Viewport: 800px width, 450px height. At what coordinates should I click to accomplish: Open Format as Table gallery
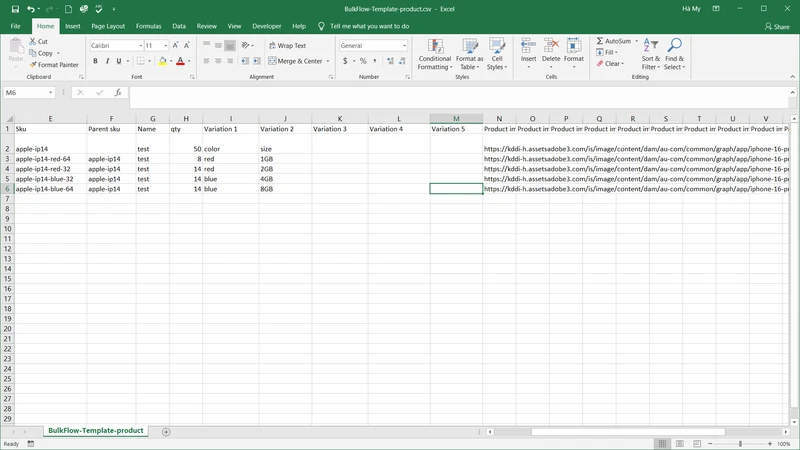click(470, 55)
